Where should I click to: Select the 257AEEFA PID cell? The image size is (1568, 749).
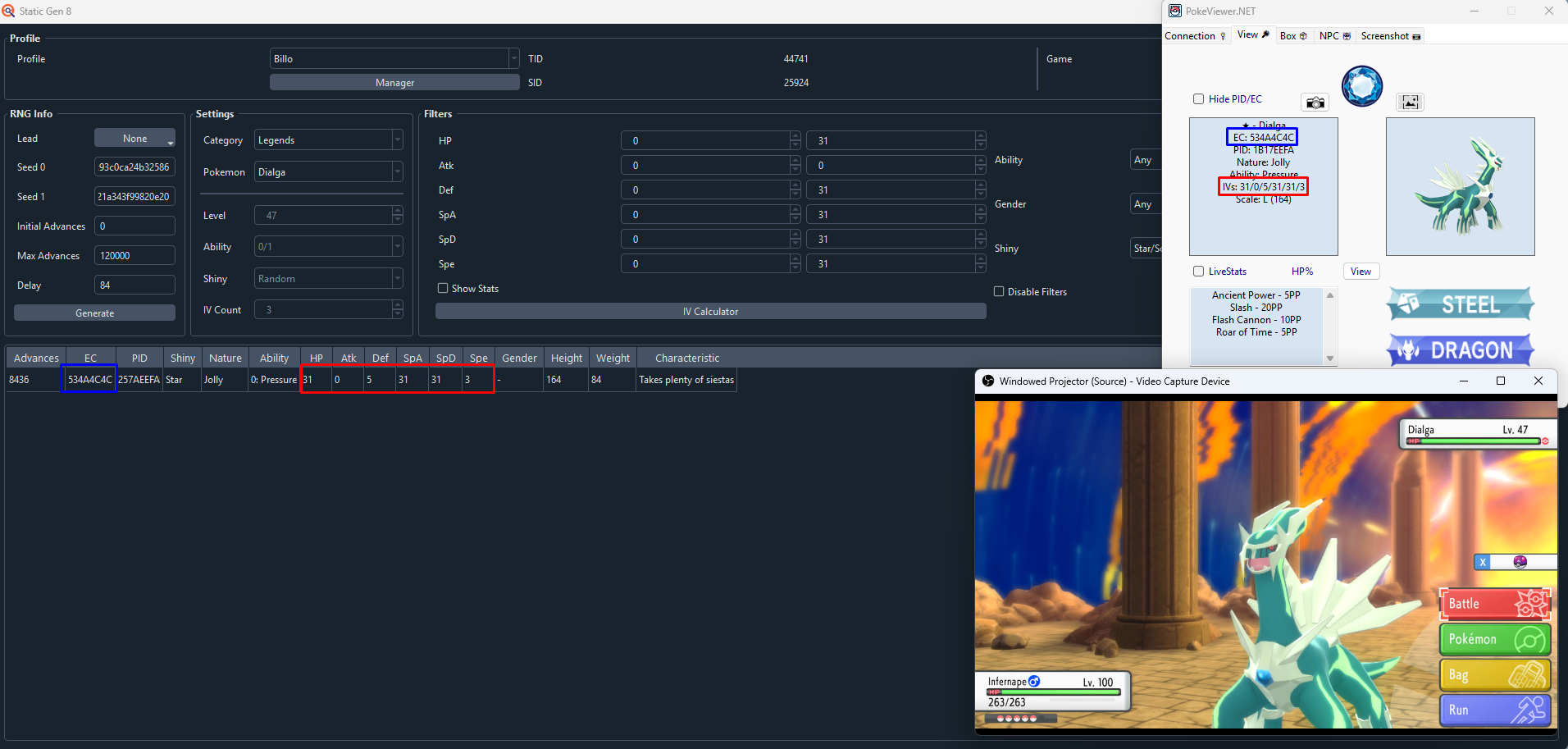click(139, 379)
